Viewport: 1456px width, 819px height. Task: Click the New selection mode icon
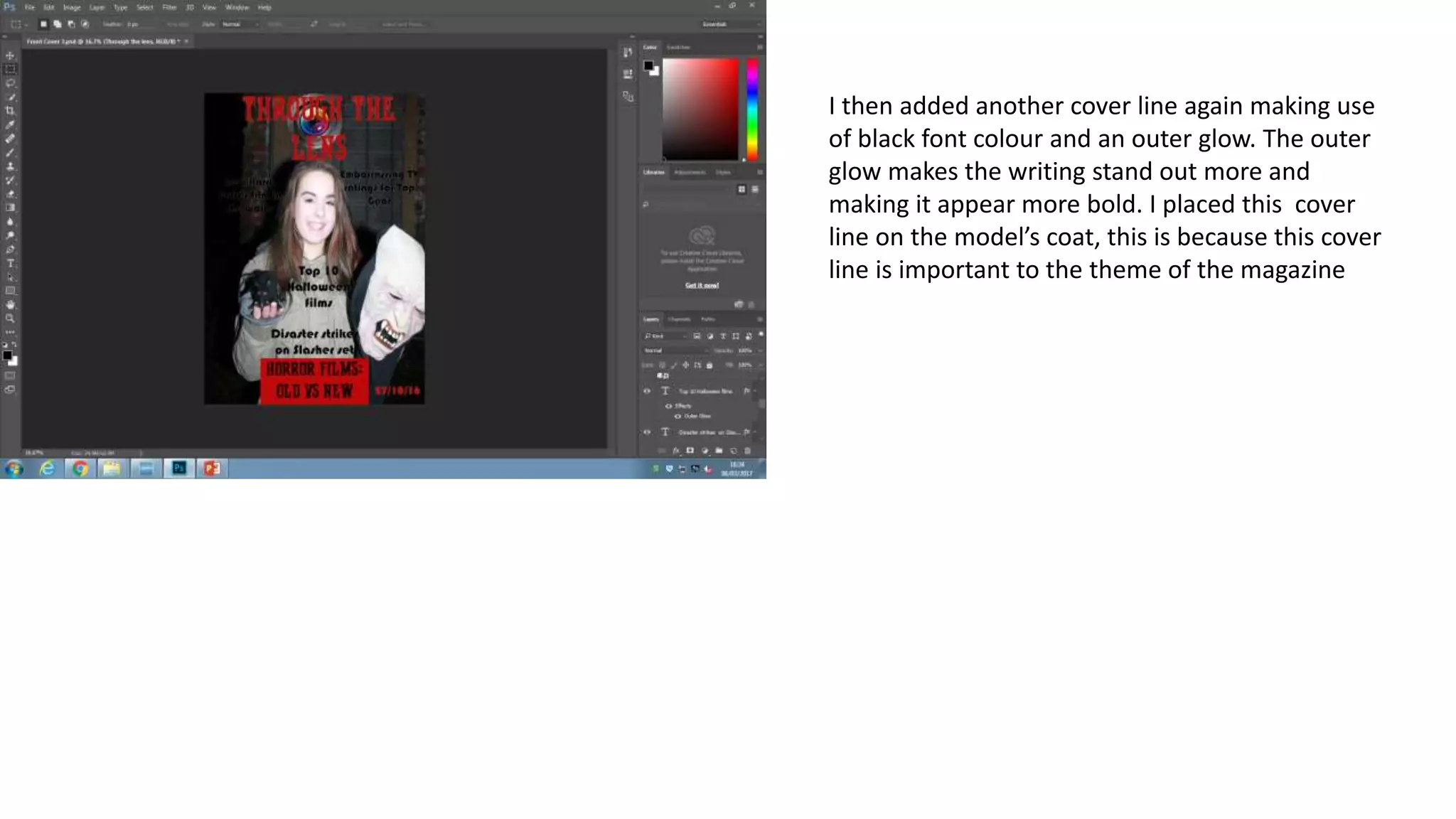point(43,24)
